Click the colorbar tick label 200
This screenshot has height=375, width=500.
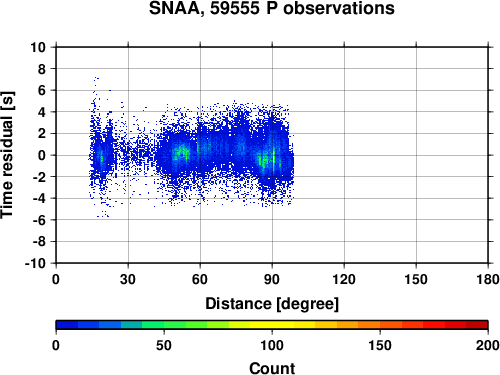coord(488,345)
